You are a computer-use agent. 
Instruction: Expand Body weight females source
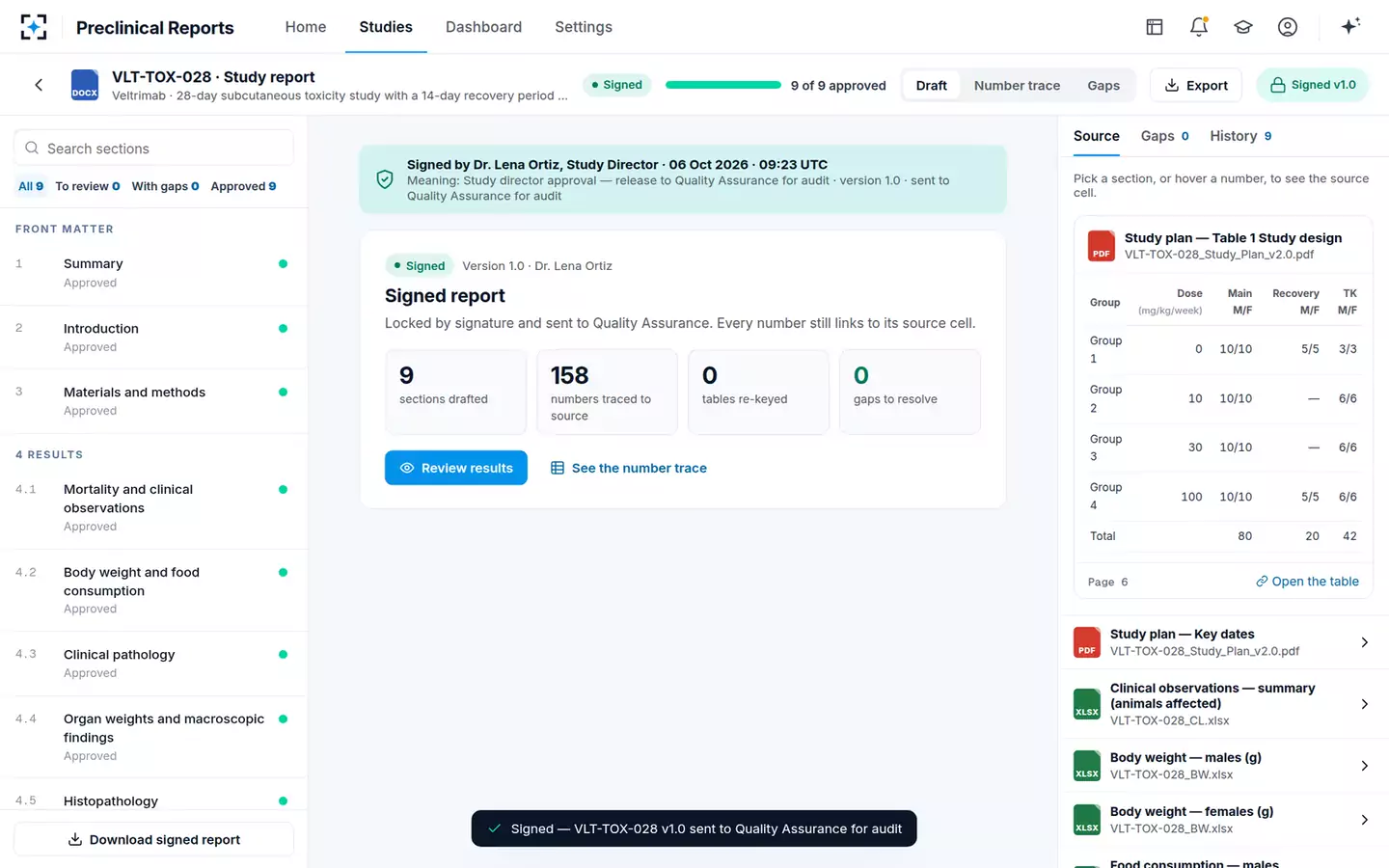1364,820
